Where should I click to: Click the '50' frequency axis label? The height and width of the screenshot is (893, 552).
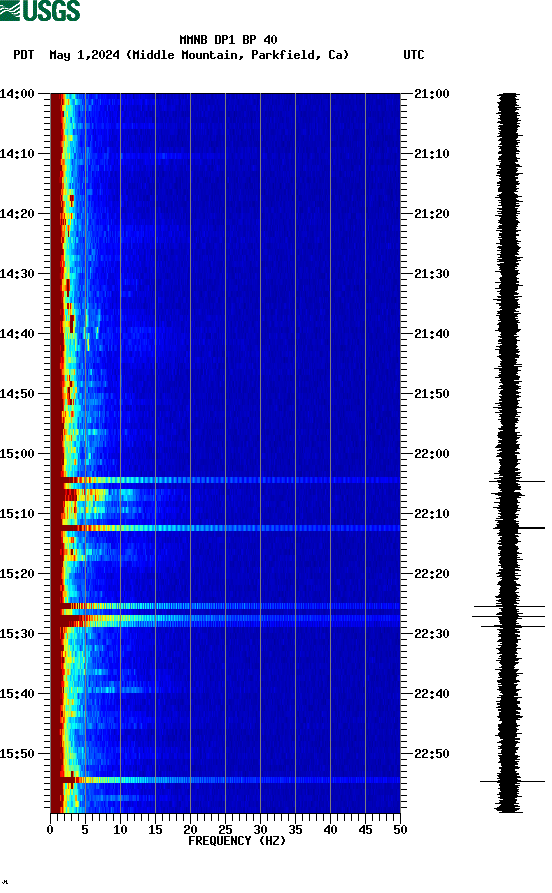pos(400,830)
